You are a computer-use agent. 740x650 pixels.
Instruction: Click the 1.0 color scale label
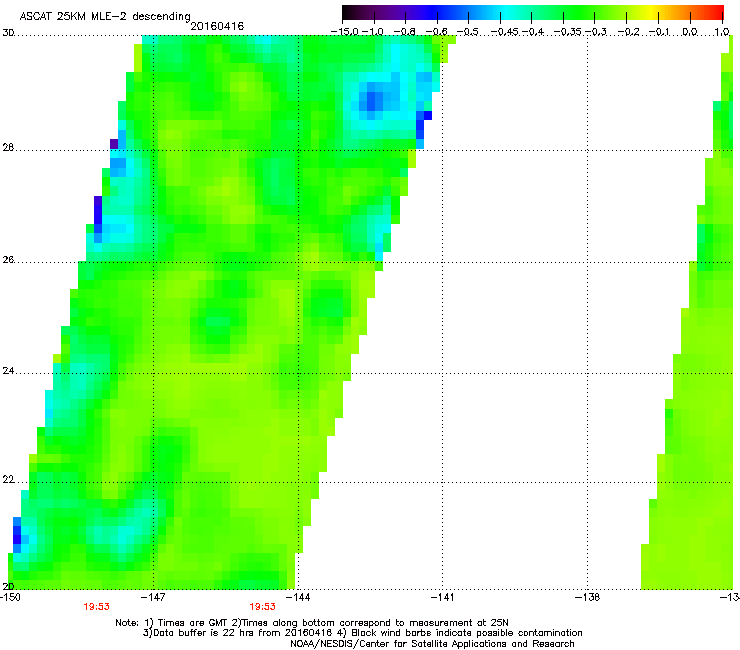[722, 32]
